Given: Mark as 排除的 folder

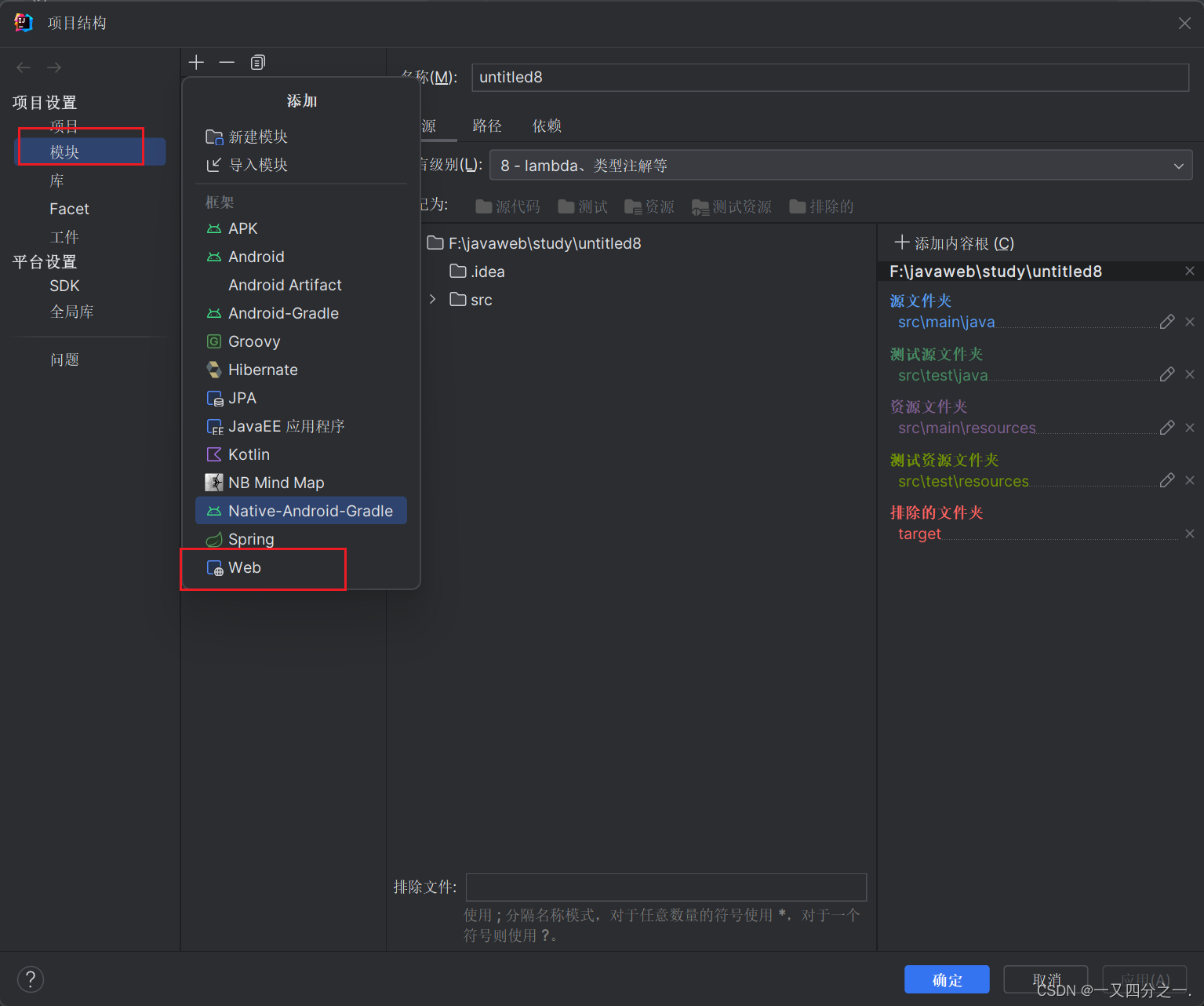Looking at the screenshot, I should 822,206.
